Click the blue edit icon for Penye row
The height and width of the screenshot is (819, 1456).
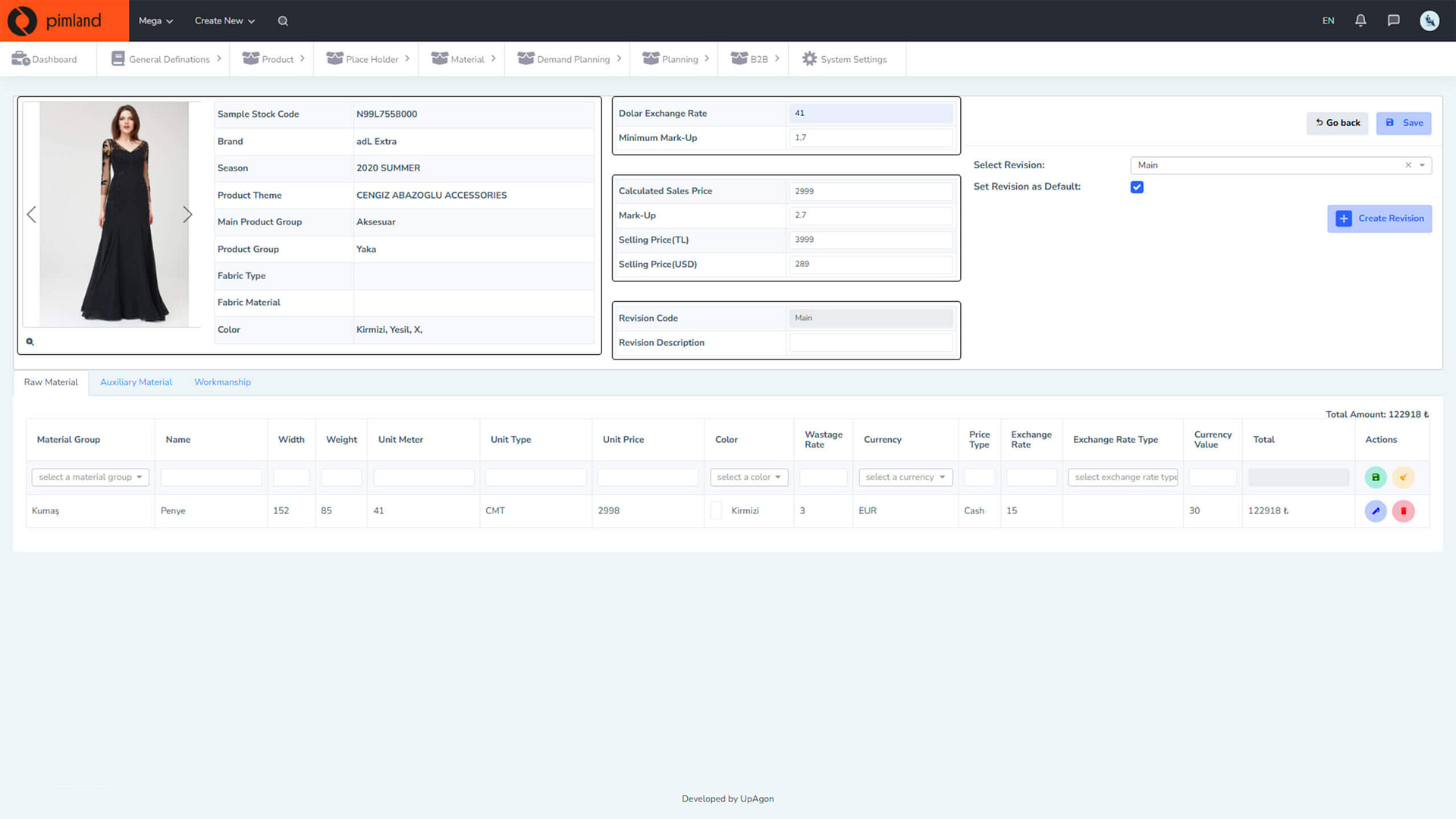point(1376,511)
